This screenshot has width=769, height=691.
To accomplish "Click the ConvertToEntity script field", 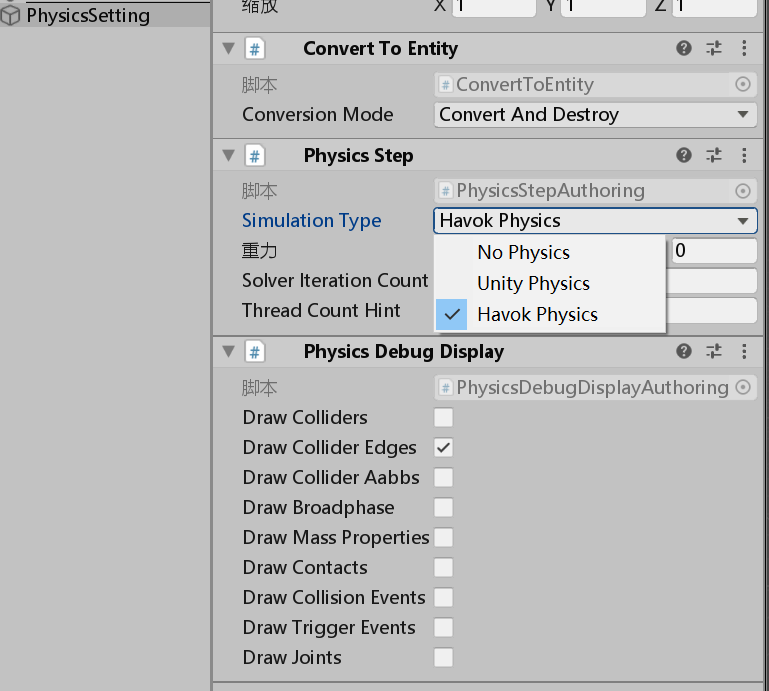I will point(595,84).
